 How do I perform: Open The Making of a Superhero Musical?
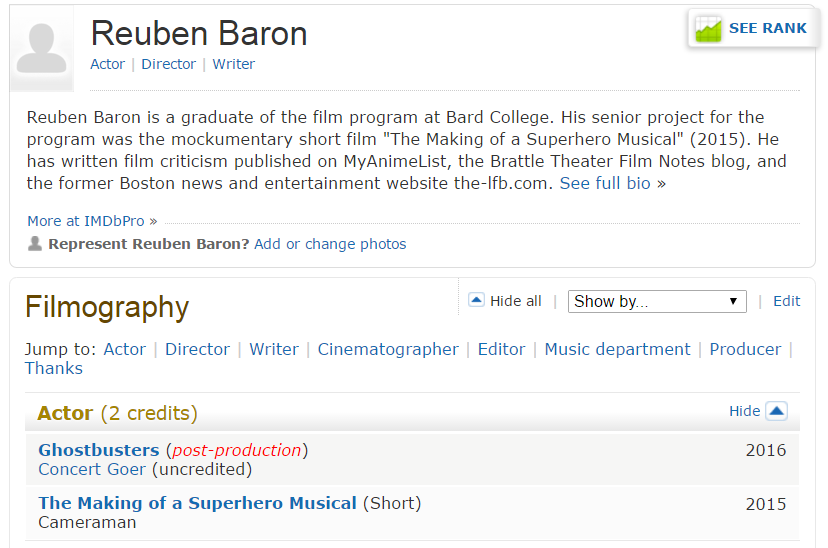[197, 503]
